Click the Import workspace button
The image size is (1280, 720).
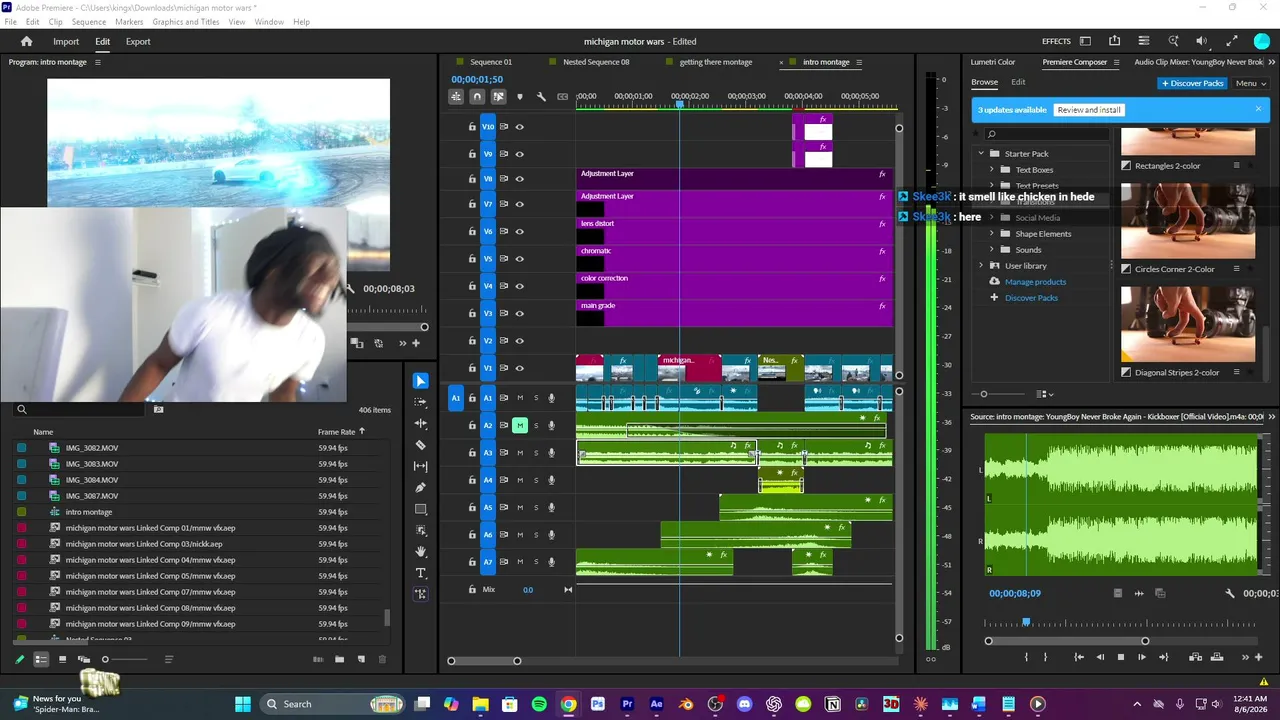coord(66,41)
